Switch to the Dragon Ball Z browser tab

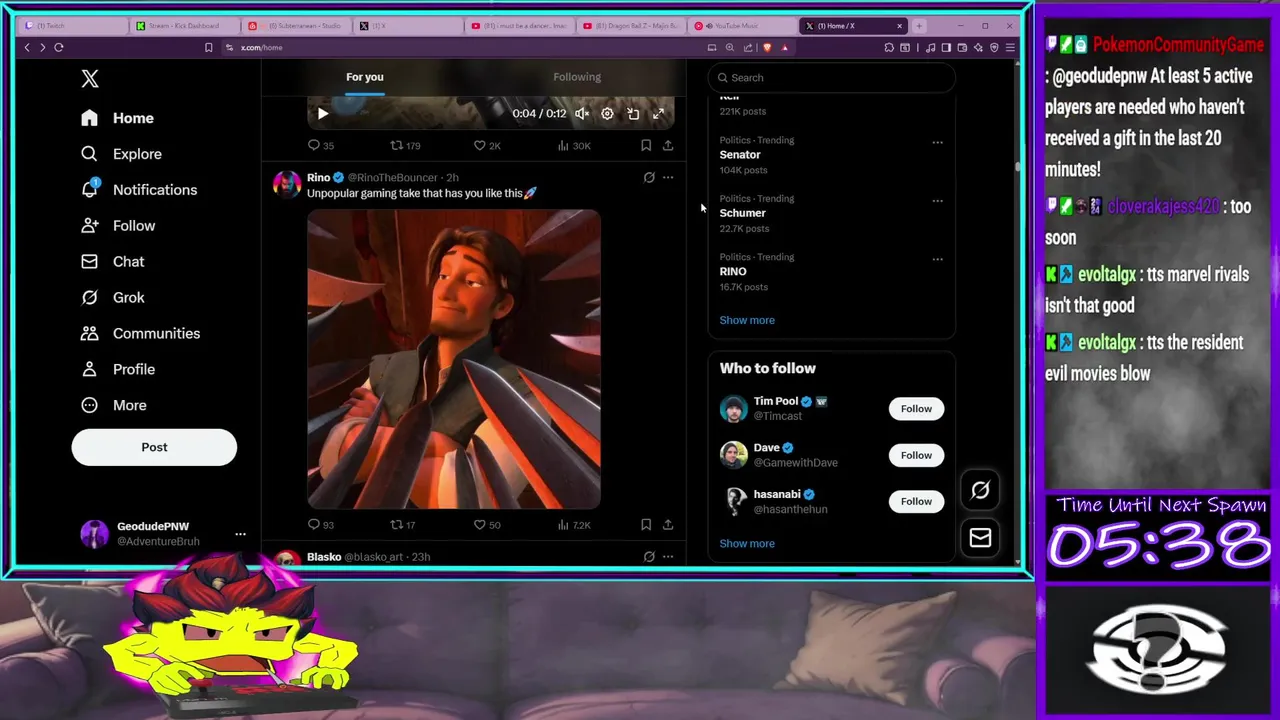tap(630, 26)
